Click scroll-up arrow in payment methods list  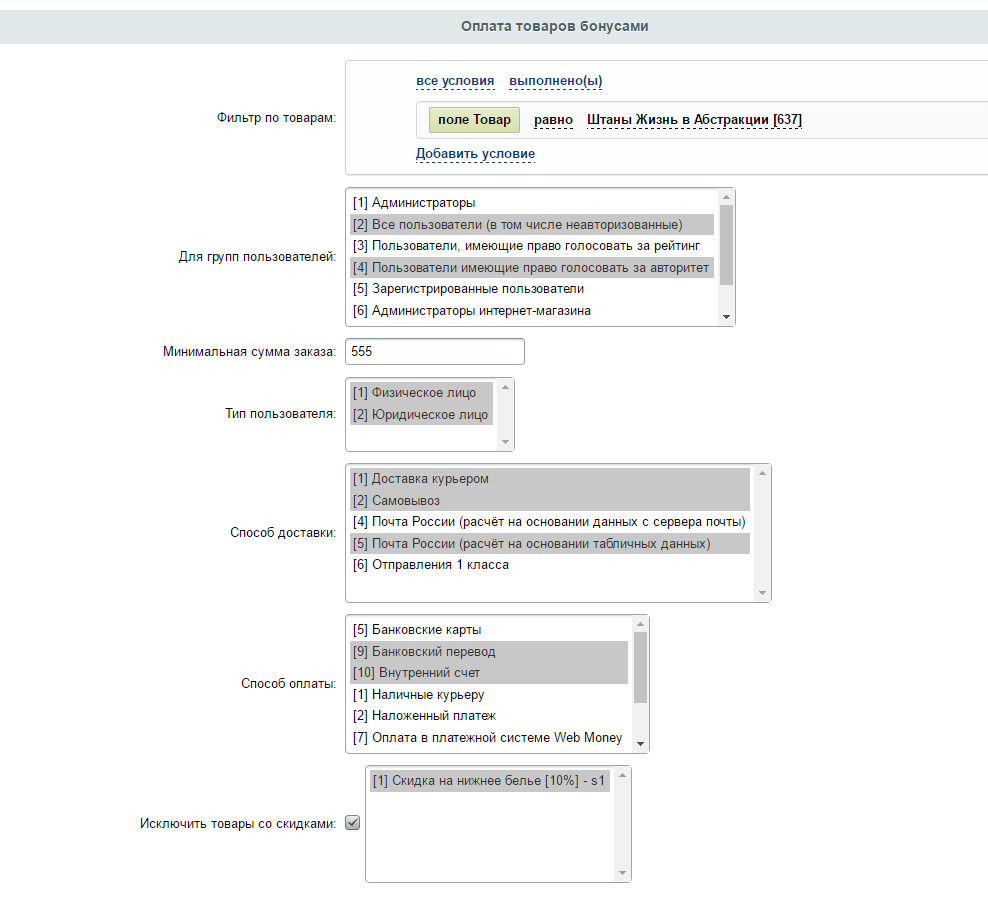[640, 624]
